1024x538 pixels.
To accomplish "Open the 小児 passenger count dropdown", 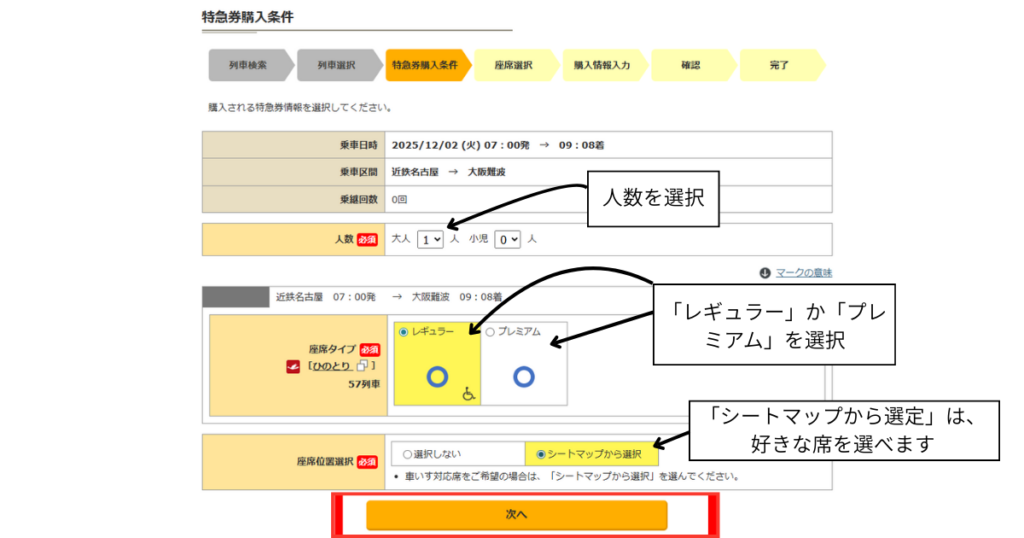I will [508, 240].
